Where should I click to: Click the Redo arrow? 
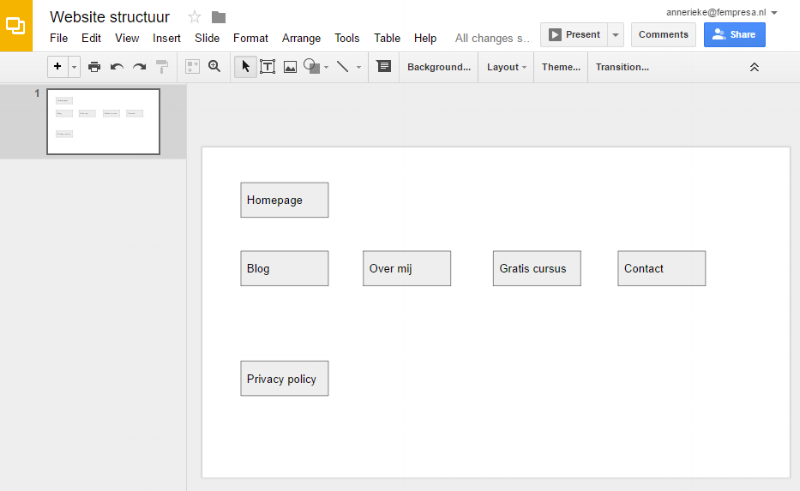click(139, 67)
